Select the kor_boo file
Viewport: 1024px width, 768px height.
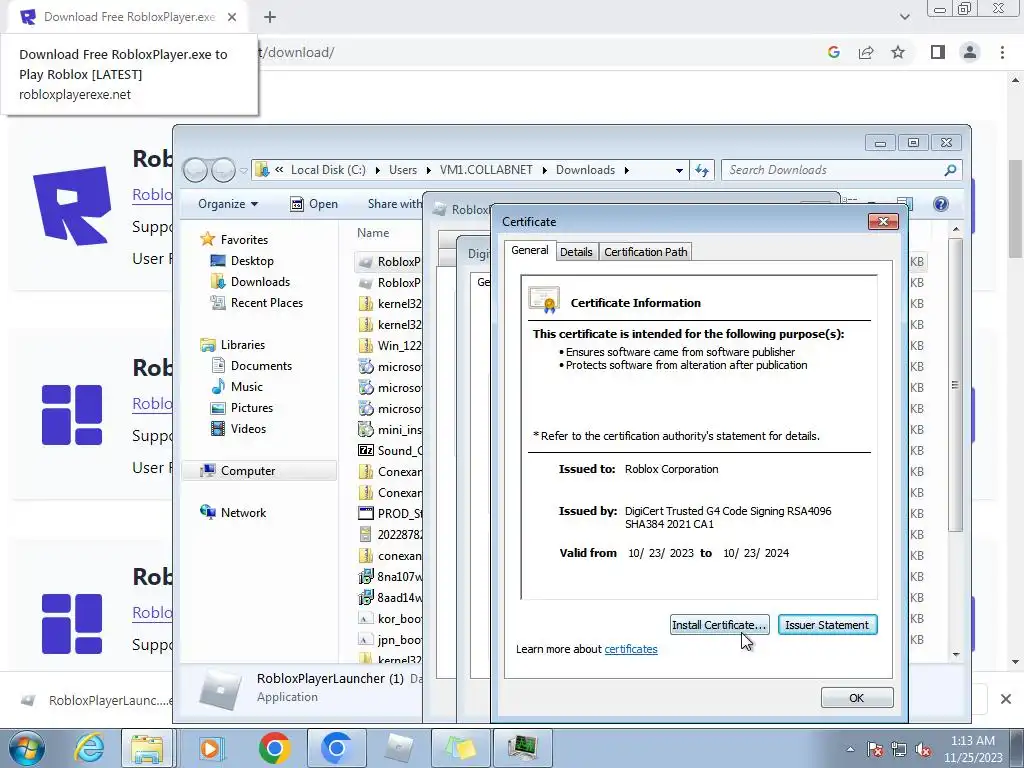[x=390, y=618]
